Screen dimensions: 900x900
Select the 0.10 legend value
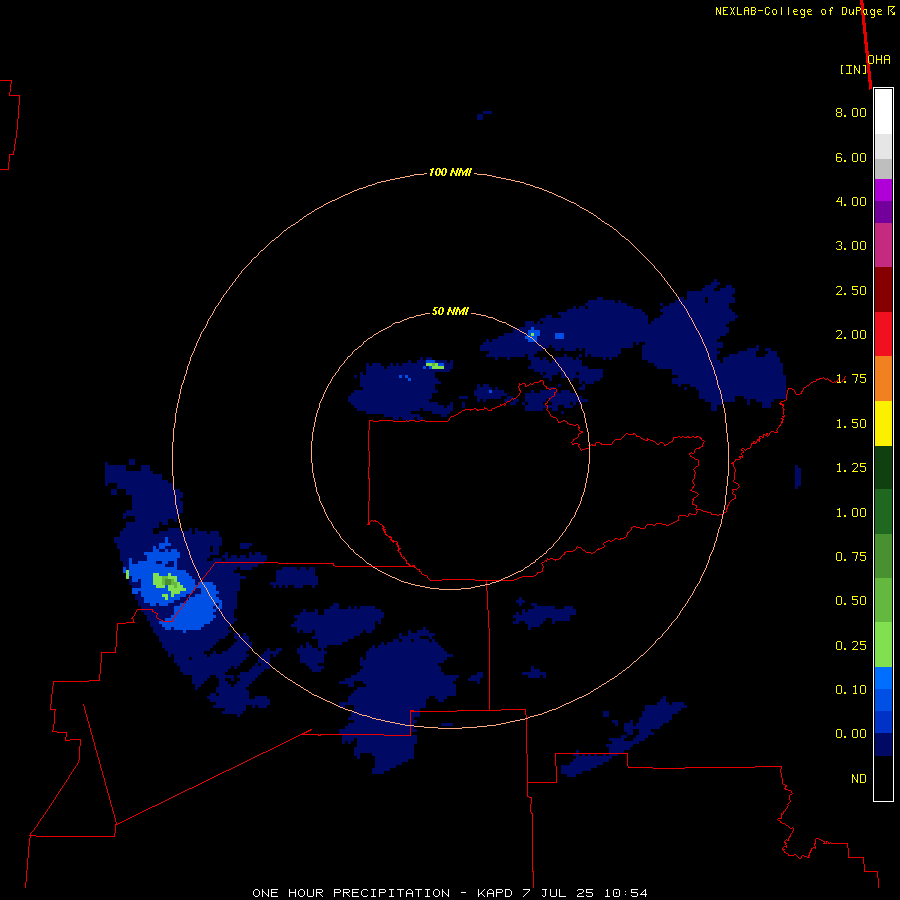coord(851,690)
